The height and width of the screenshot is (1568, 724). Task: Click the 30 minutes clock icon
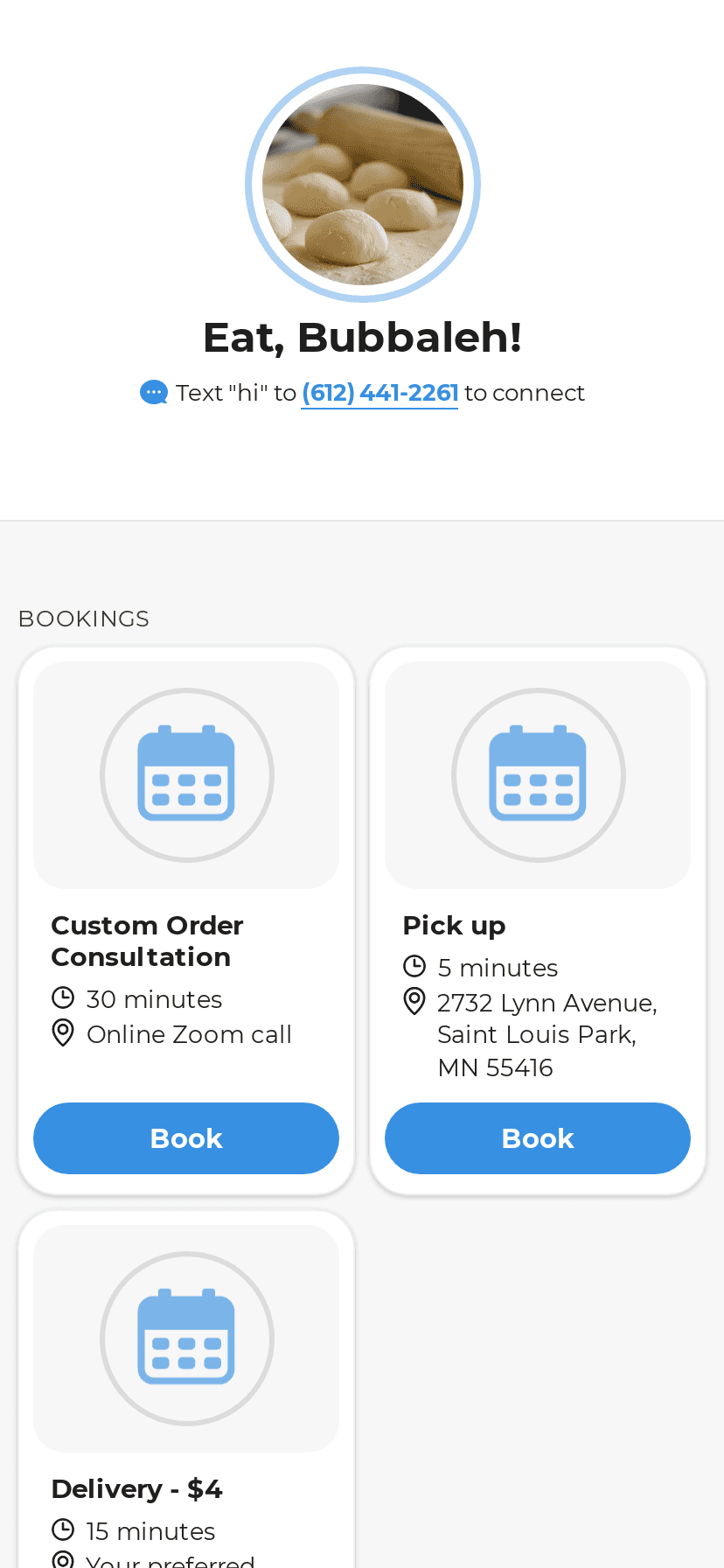click(63, 998)
